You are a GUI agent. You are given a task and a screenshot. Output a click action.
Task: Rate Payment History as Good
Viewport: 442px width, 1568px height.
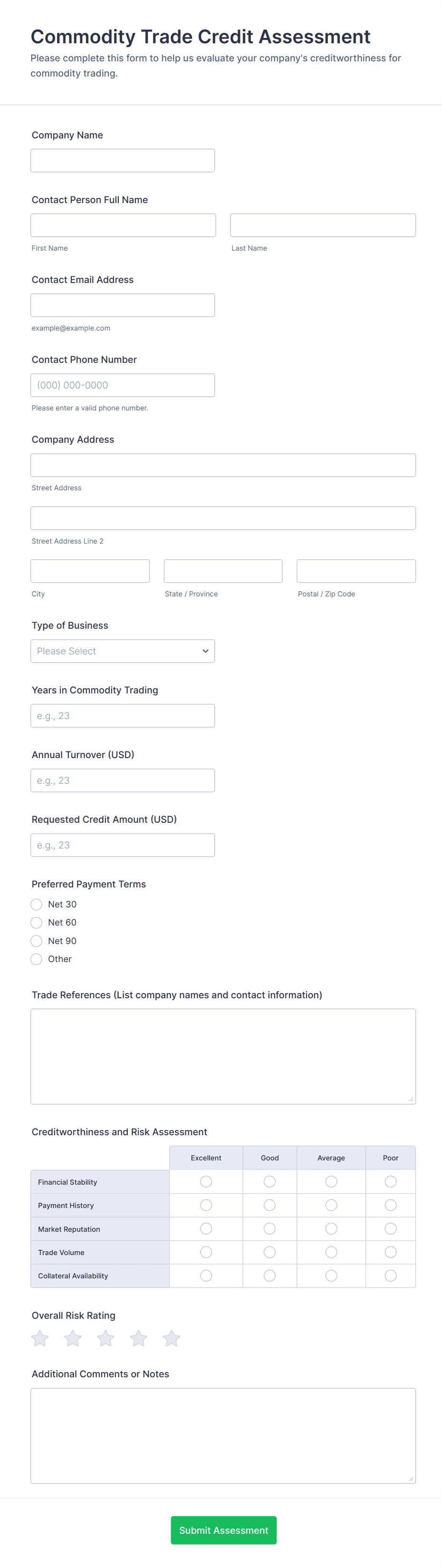click(x=269, y=1205)
